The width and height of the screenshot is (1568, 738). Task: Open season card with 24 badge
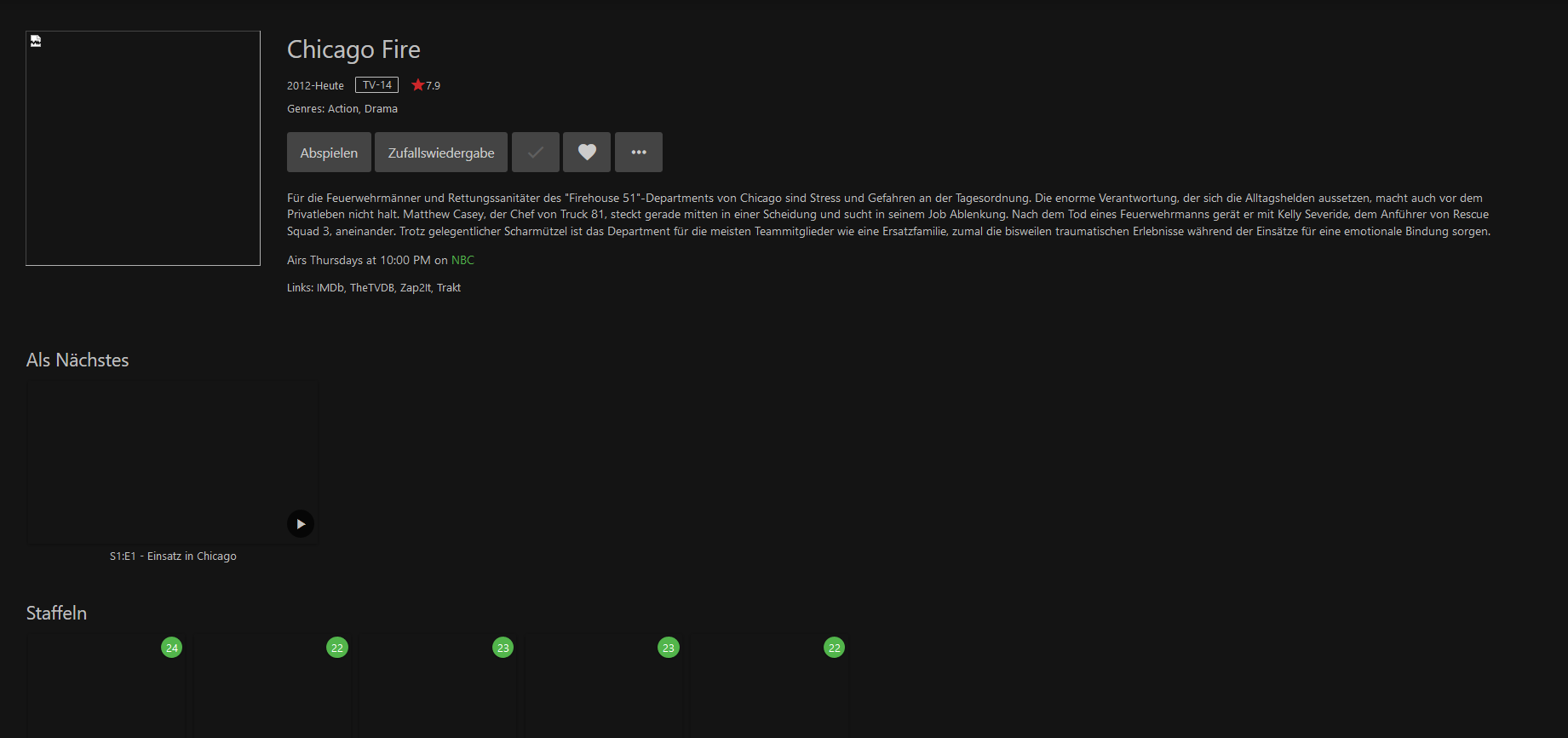point(106,685)
